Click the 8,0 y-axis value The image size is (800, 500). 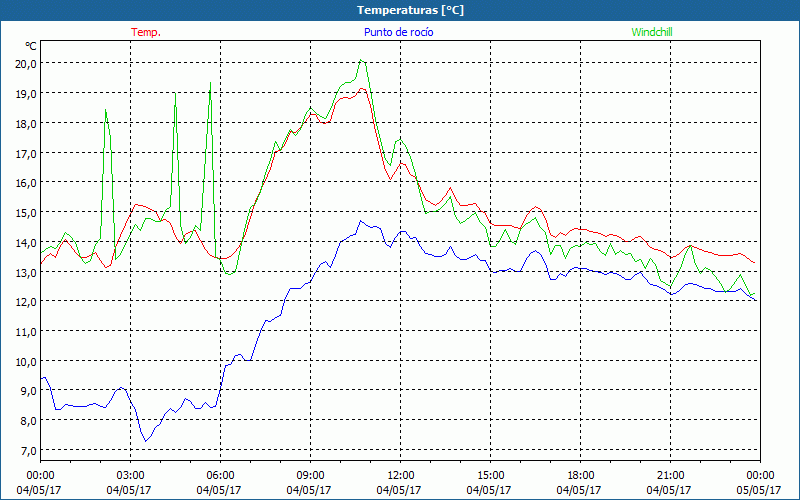tap(29, 420)
